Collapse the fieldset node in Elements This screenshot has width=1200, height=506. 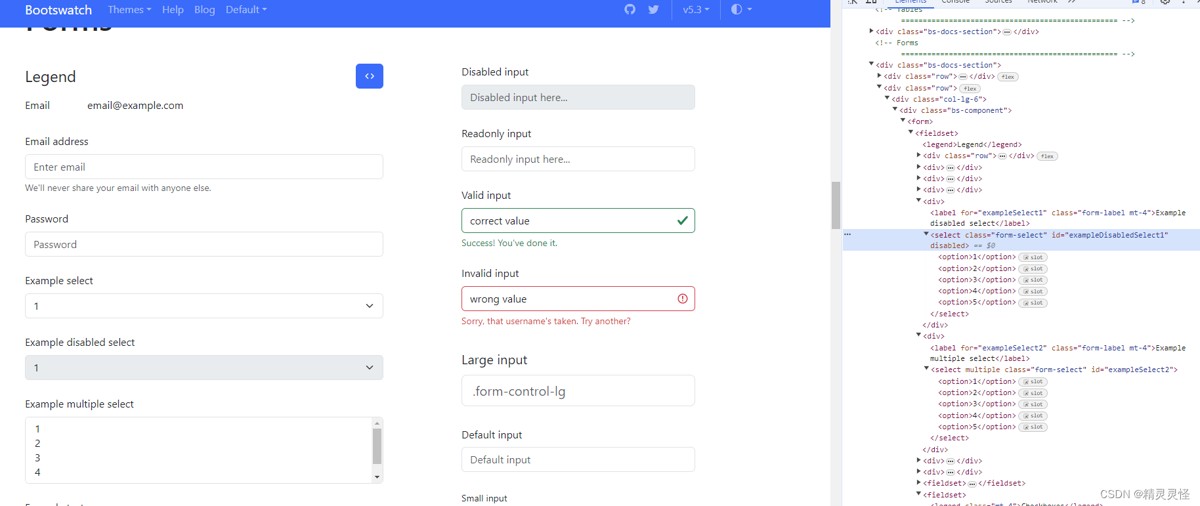911,133
